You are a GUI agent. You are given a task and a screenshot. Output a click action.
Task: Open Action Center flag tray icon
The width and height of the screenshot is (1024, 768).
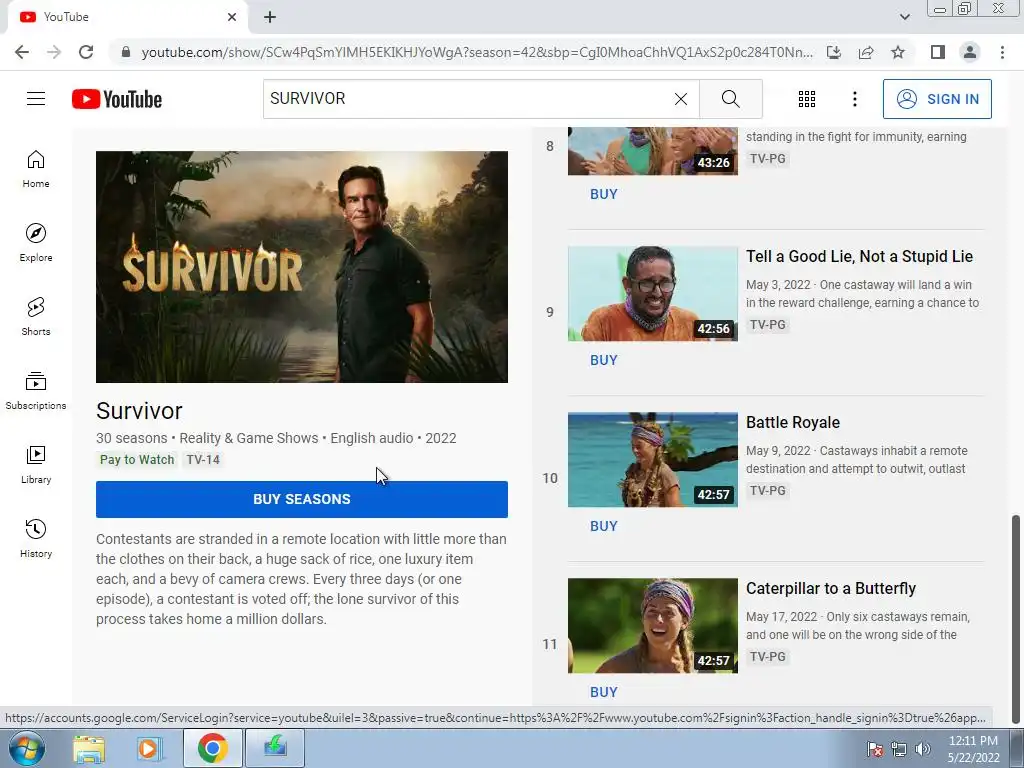coord(874,749)
